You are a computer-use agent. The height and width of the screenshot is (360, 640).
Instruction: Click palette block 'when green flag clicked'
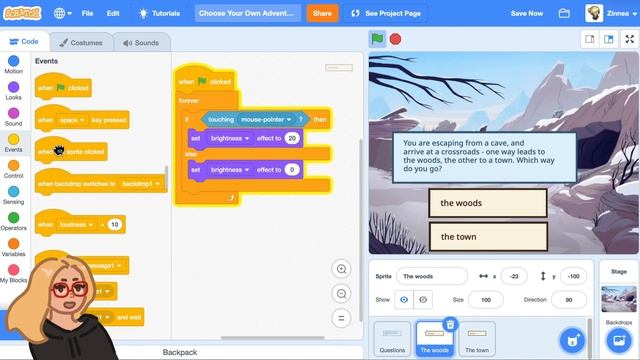click(x=63, y=87)
